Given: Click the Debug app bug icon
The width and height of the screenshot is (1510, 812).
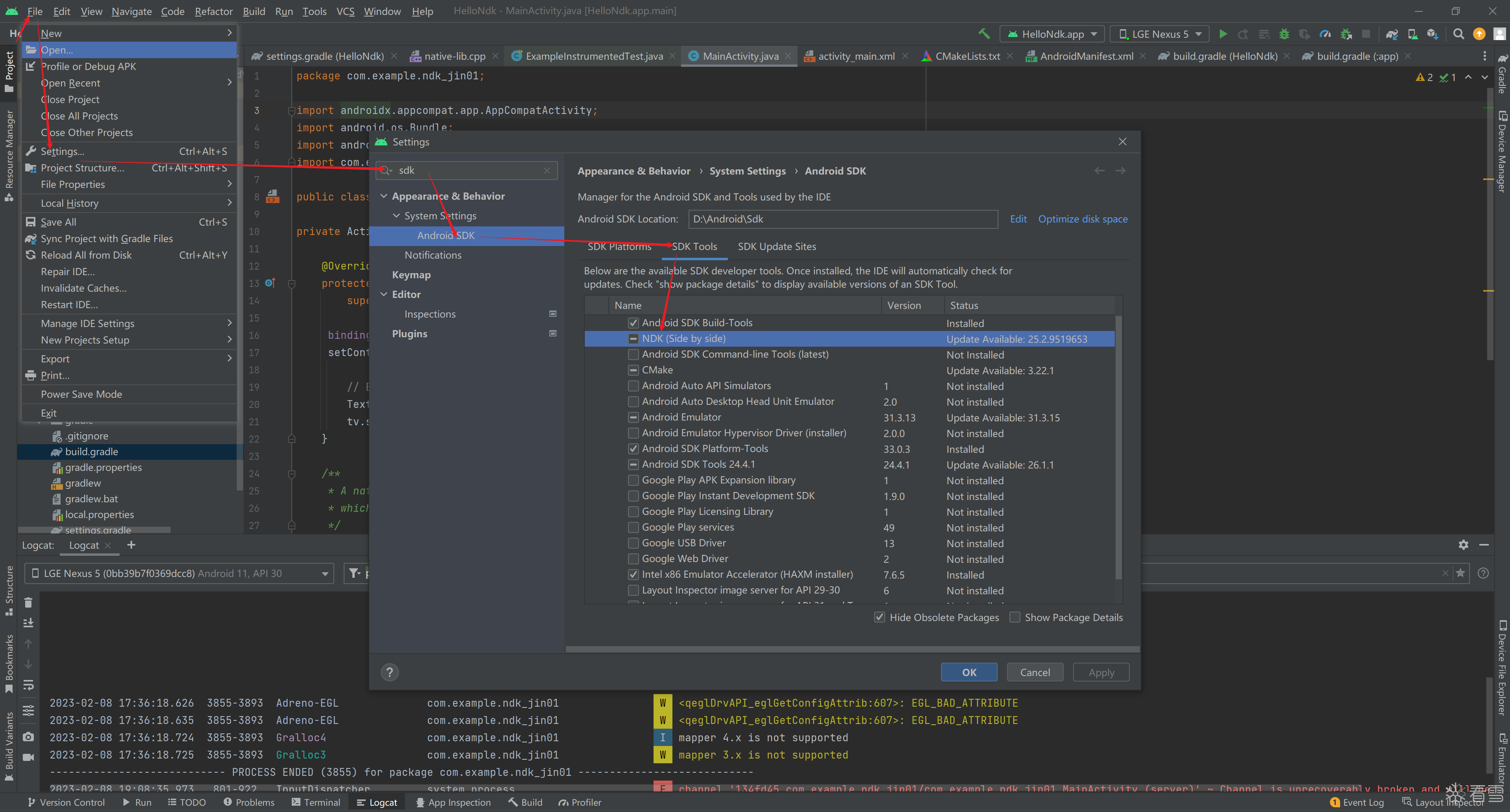Looking at the screenshot, I should click(x=1284, y=34).
